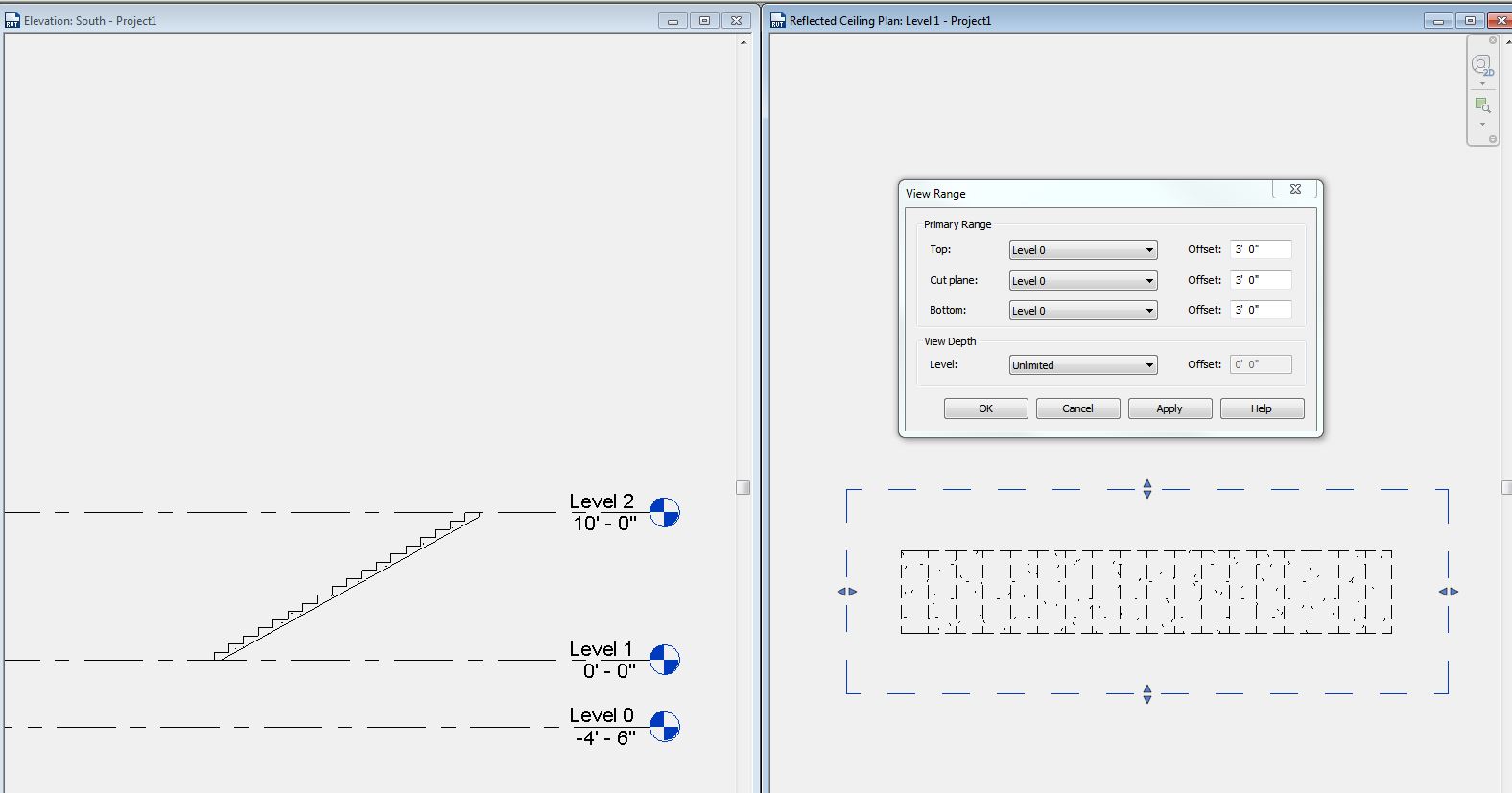Click the "Level 1" level name text
The image size is (1512, 793).
[x=602, y=649]
